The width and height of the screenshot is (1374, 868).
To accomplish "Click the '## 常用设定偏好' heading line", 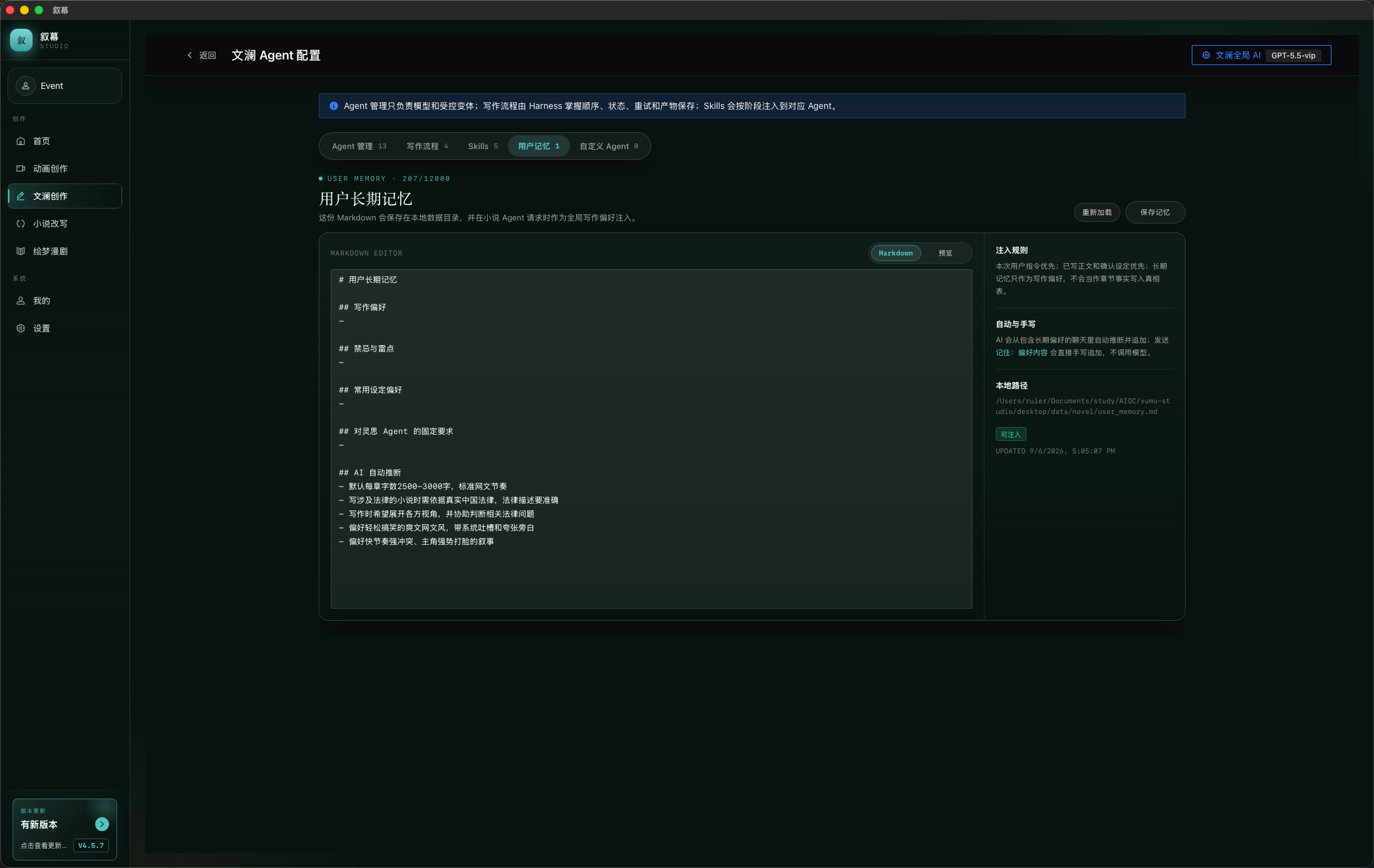I will point(370,390).
